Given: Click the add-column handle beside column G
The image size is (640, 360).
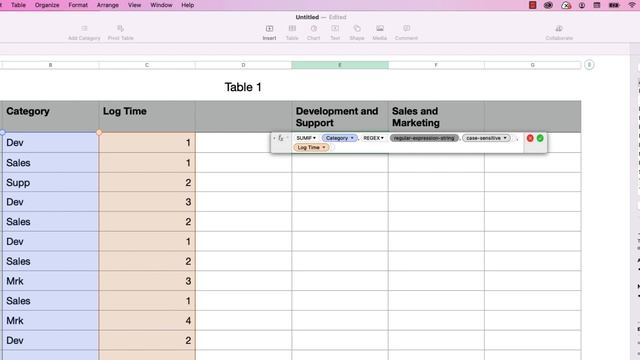Looking at the screenshot, I should (589, 65).
